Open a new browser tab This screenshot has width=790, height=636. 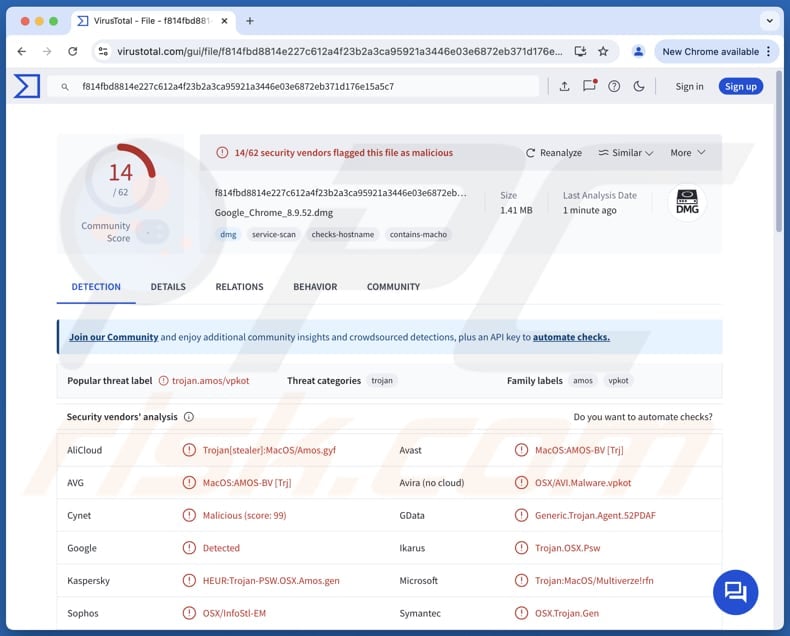[250, 21]
